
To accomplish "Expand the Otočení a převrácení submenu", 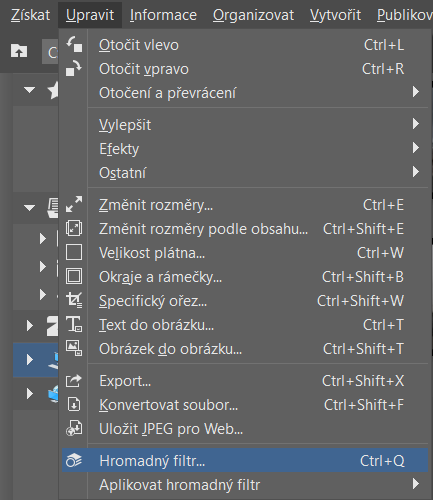I will click(415, 92).
